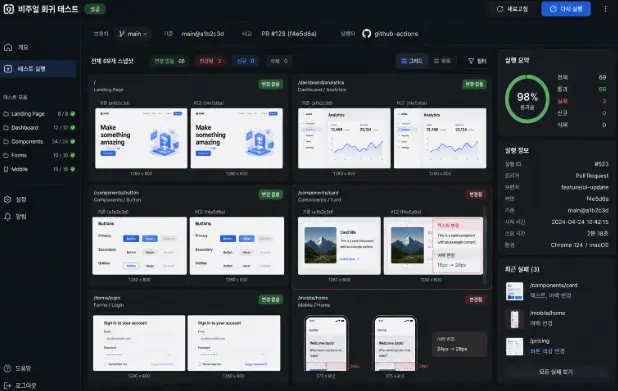Viewport: 618px width, 391px height.
Task: Select the 테스트 실행 play icon
Action: 8,69
